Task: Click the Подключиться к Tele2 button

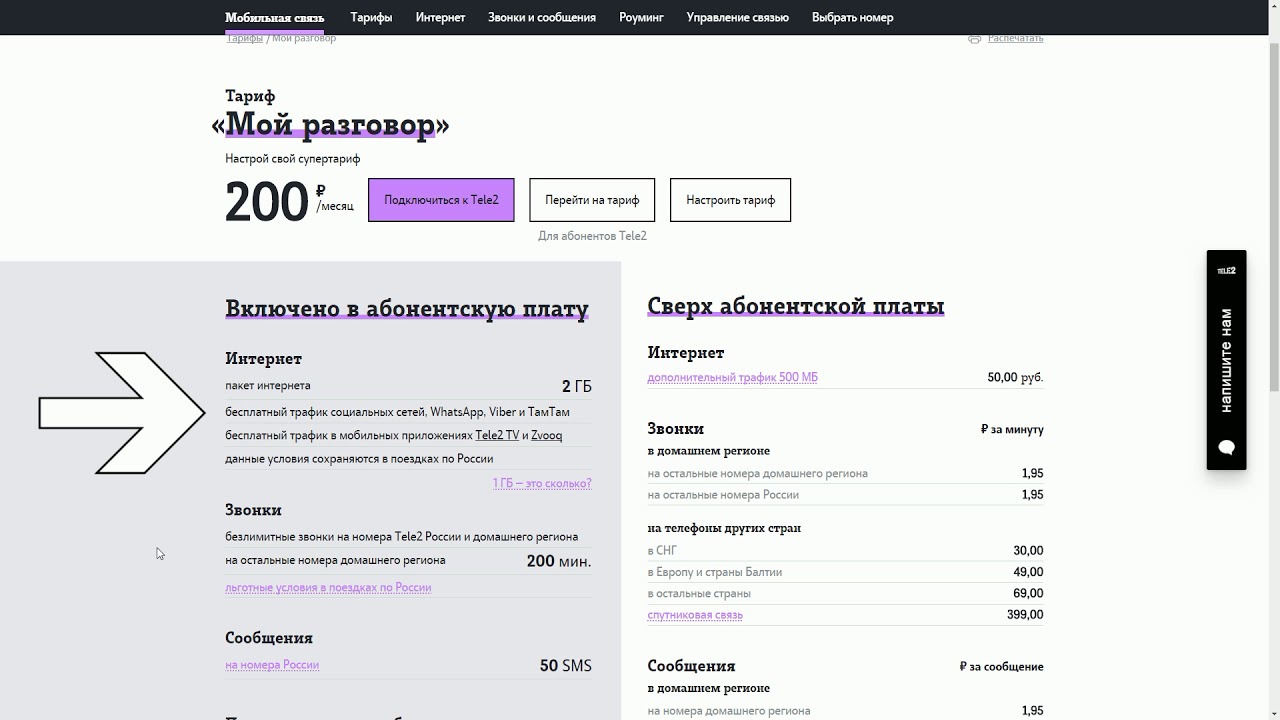Action: tap(441, 200)
